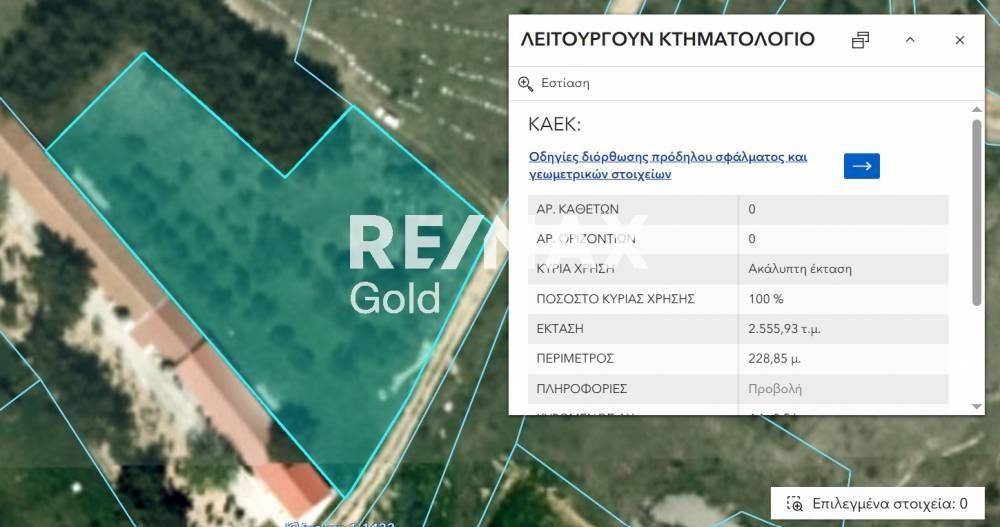Open the Προβολή information link
Viewport: 1000px width, 527px height.
tap(775, 388)
